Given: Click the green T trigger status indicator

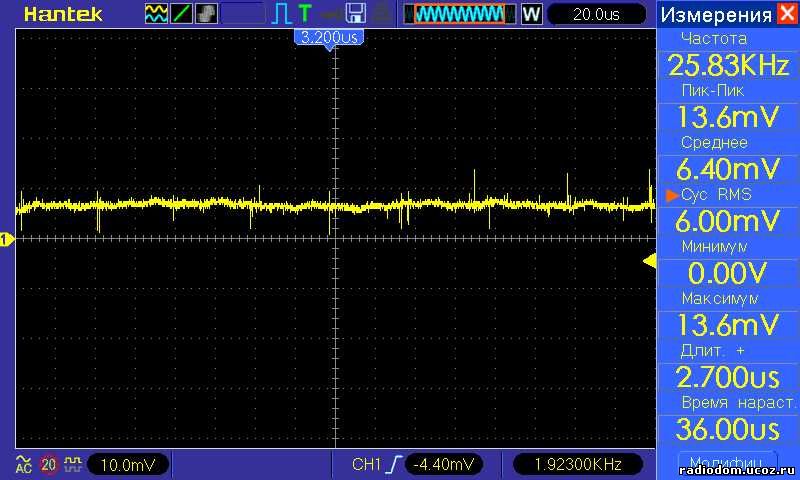Looking at the screenshot, I should tap(305, 14).
